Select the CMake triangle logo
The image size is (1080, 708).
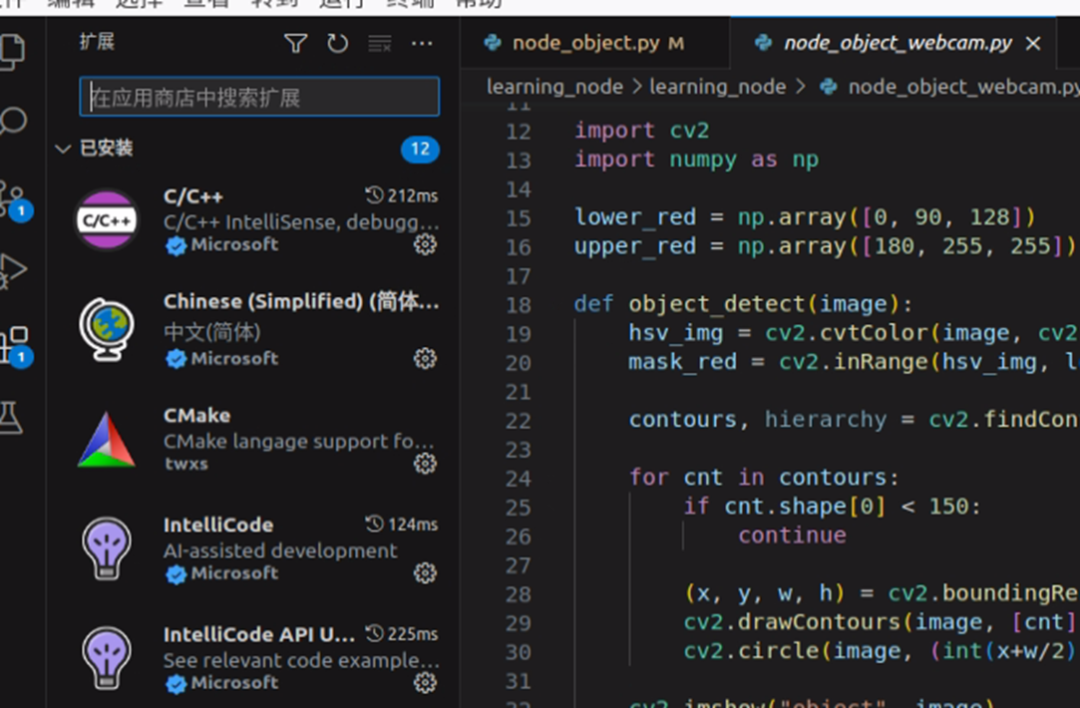coord(106,440)
